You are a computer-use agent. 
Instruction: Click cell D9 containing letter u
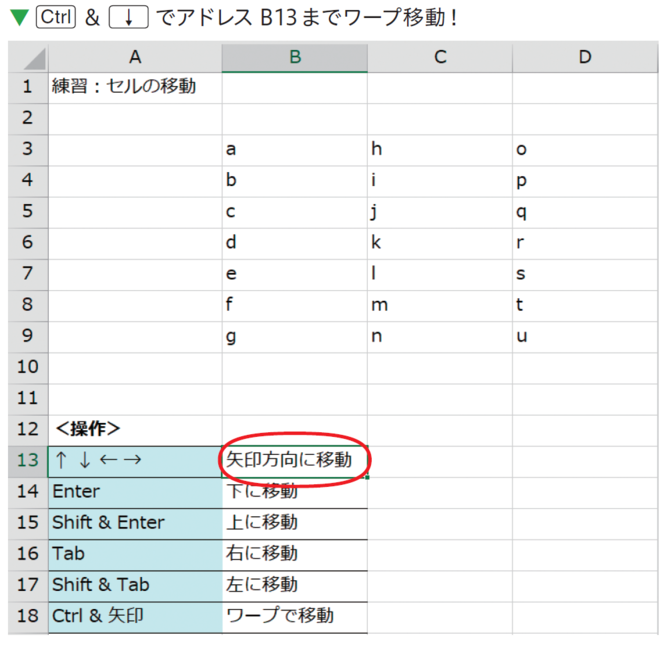coord(585,337)
